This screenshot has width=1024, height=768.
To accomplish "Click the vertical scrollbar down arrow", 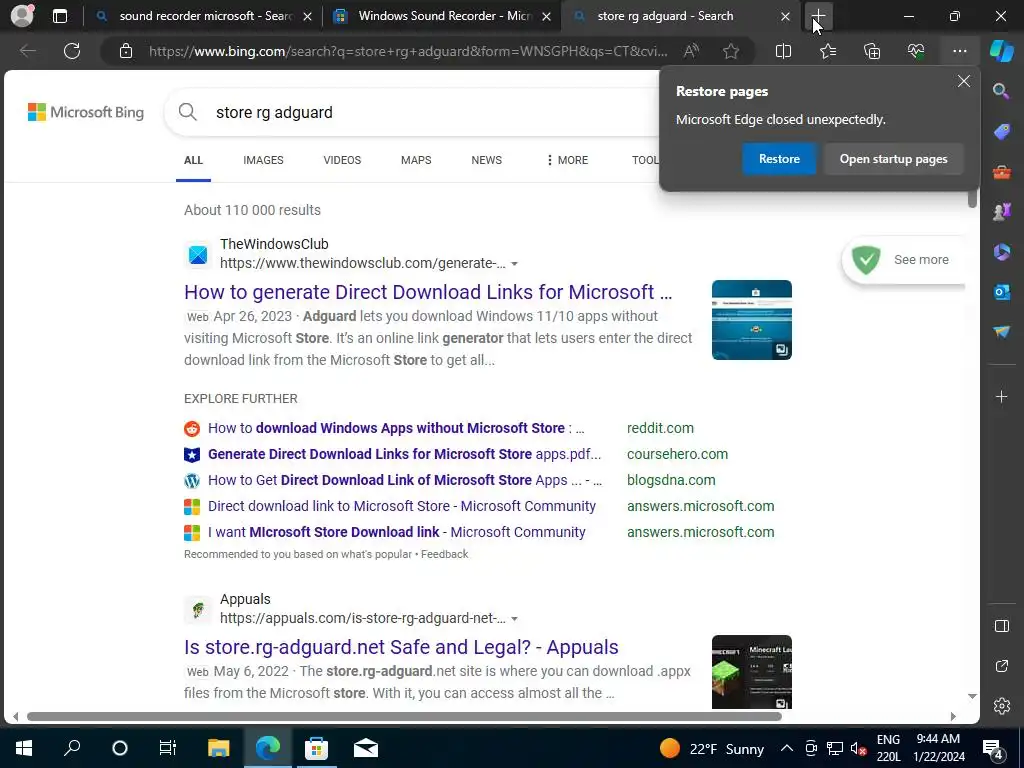I will (x=972, y=696).
